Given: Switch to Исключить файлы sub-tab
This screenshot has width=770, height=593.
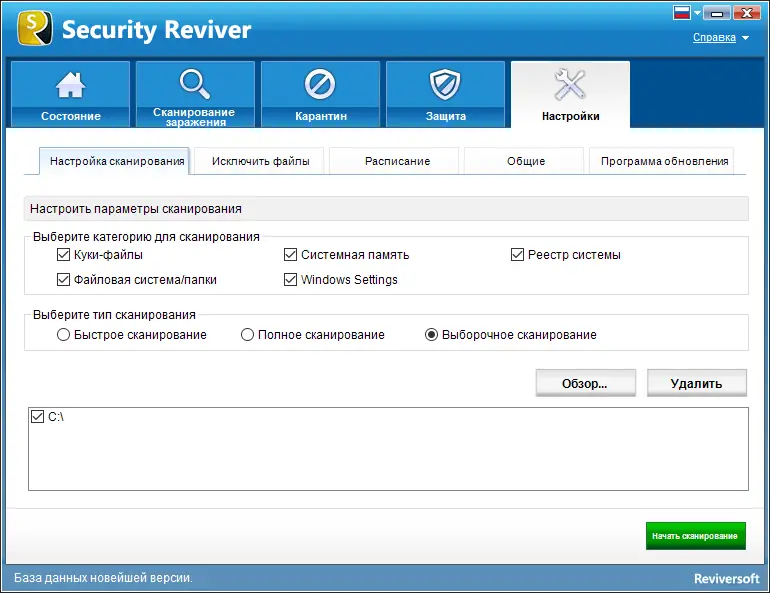Looking at the screenshot, I should [x=260, y=161].
